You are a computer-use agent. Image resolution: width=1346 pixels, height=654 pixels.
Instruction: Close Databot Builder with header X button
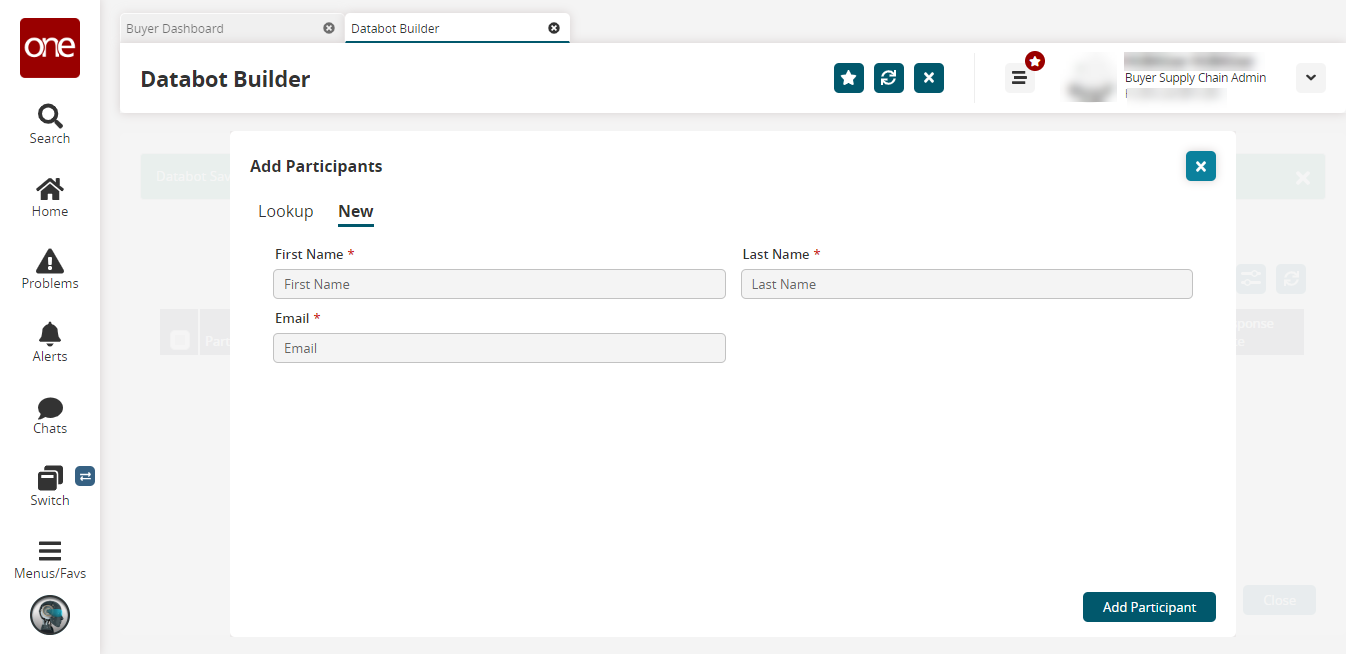[929, 78]
